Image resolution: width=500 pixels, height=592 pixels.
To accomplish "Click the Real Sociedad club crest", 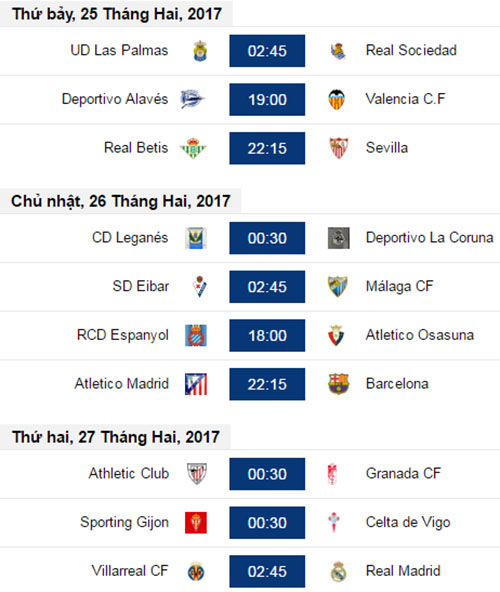I will [338, 51].
